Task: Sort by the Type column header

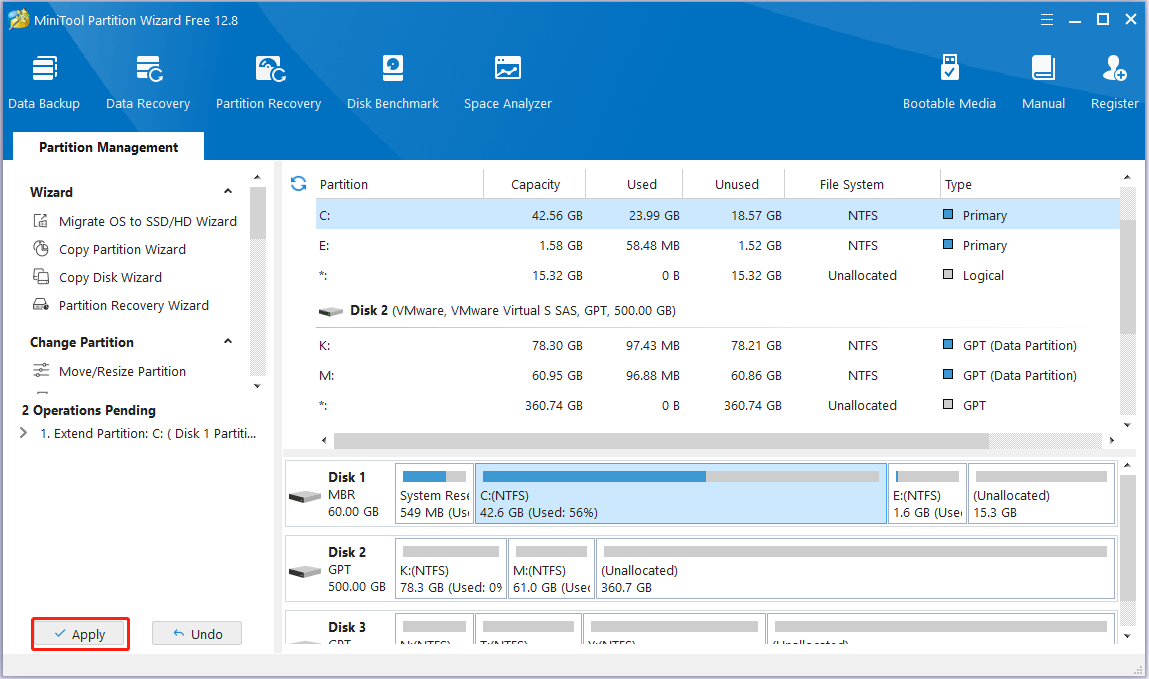Action: click(1030, 184)
